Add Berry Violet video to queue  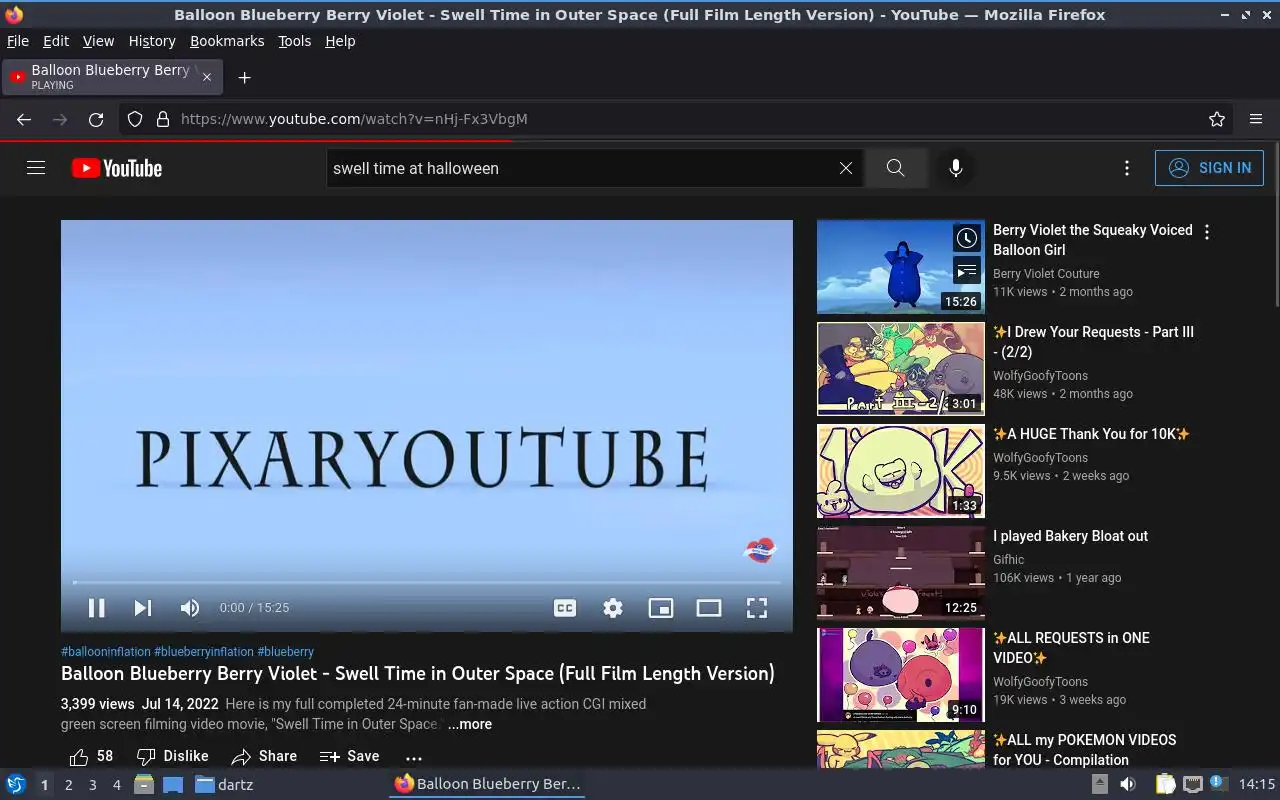pyautogui.click(x=966, y=271)
